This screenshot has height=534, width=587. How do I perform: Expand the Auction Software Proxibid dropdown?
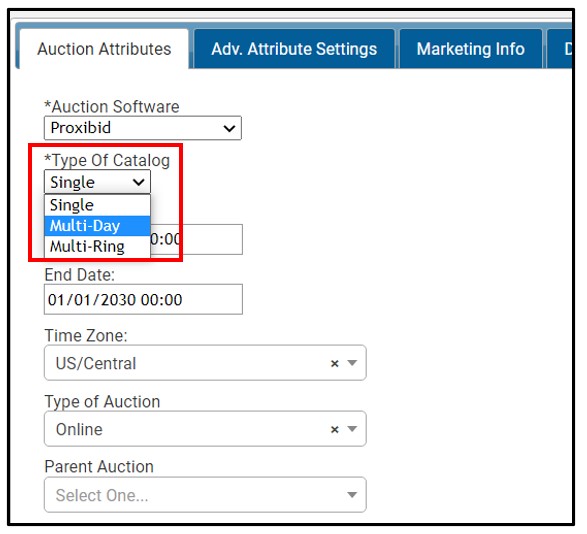tap(143, 128)
